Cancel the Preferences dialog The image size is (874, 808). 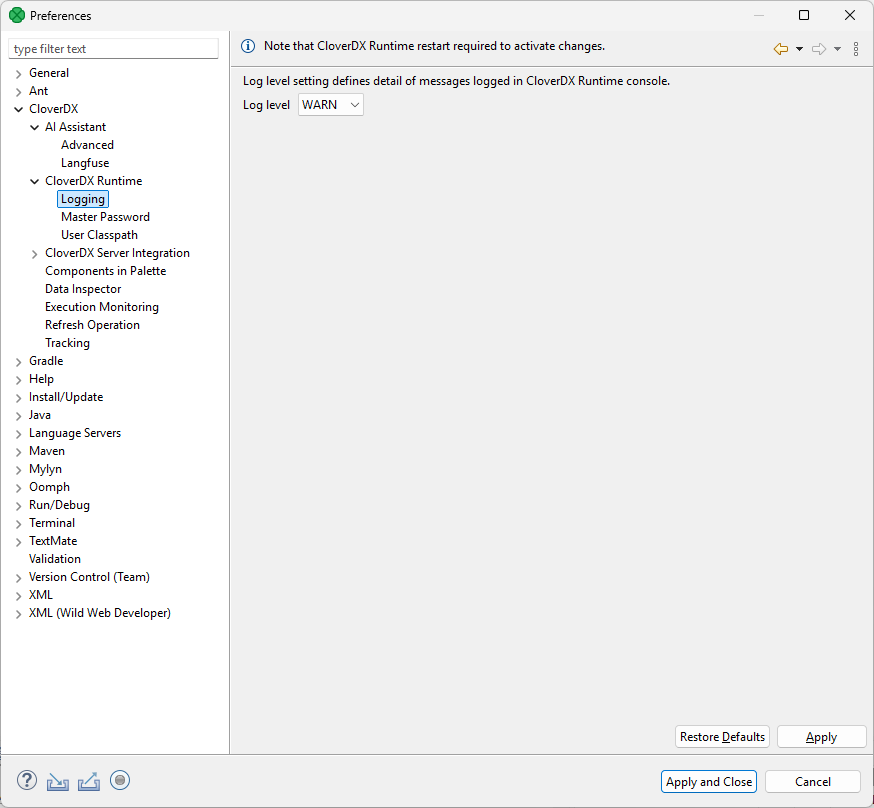(x=813, y=782)
